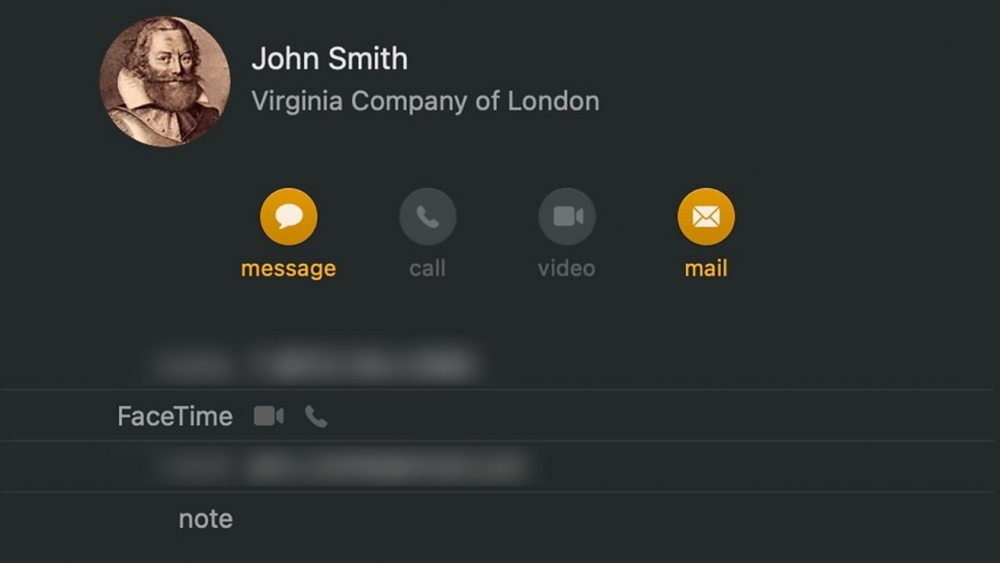Click the orange message bubble icon
Image resolution: width=1000 pixels, height=563 pixels.
tap(288, 217)
